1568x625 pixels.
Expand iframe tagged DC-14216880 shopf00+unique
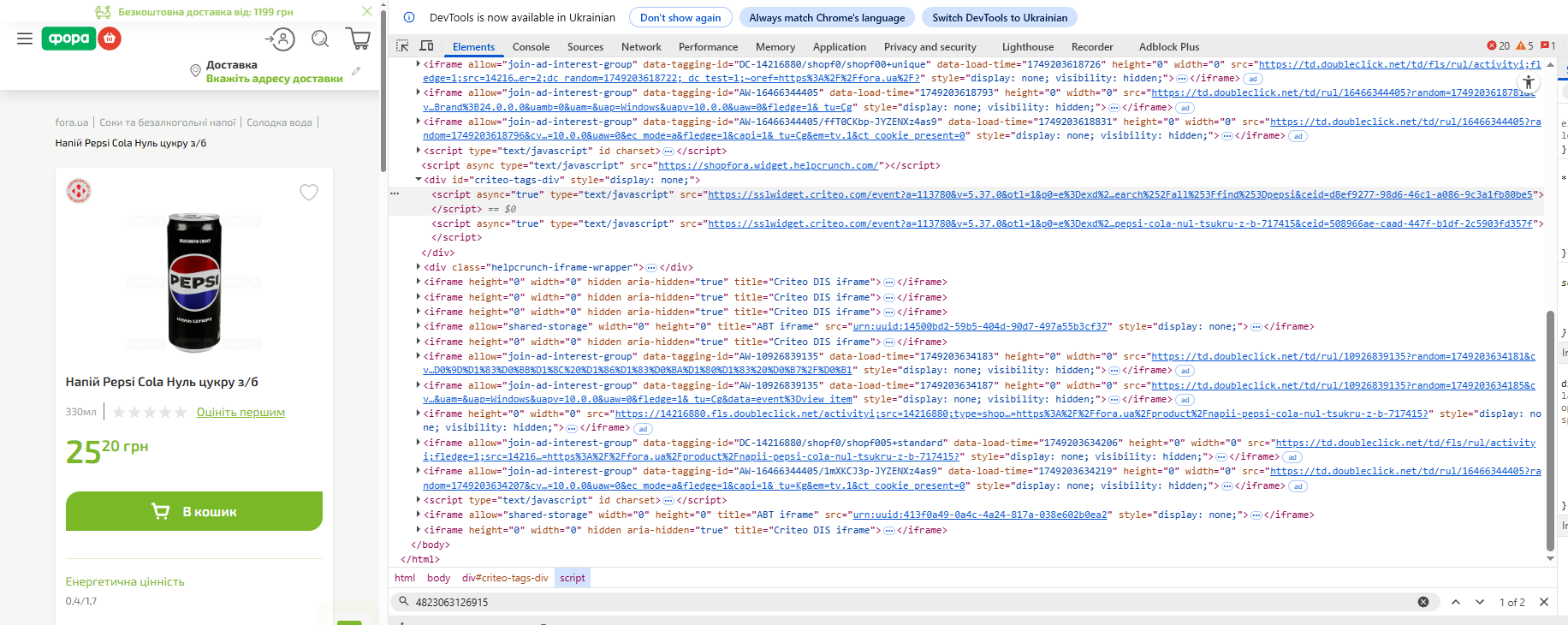419,64
